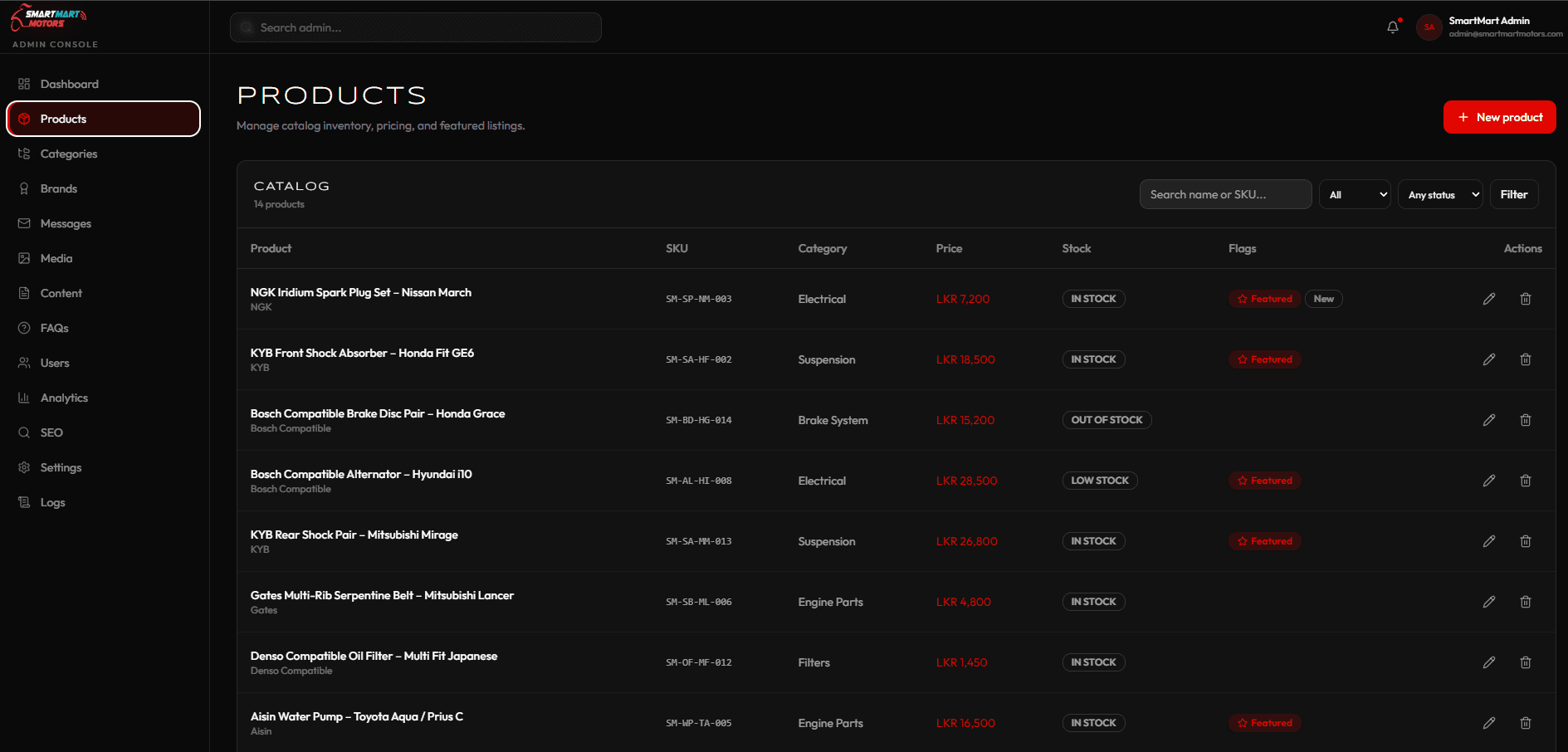Open Logs in the sidebar
The image size is (1568, 752).
pyautogui.click(x=104, y=502)
